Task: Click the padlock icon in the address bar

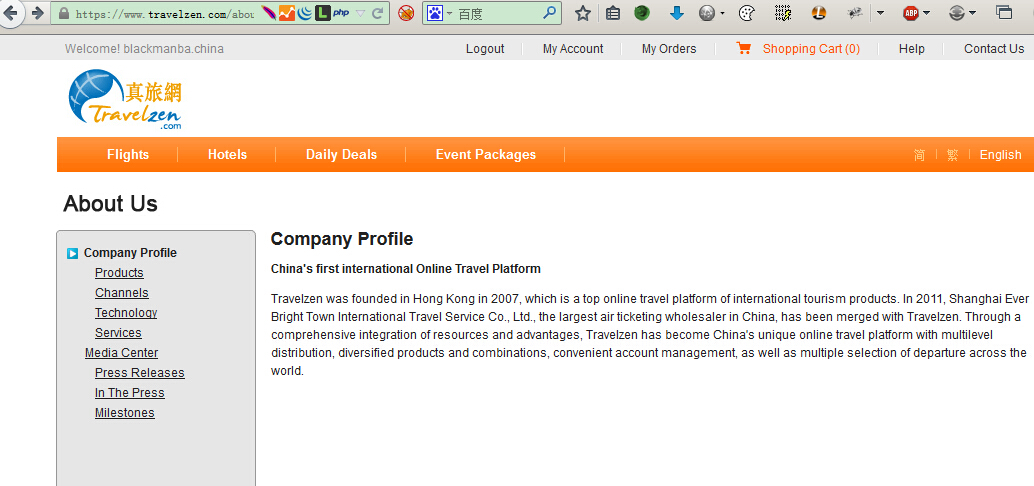Action: click(64, 13)
